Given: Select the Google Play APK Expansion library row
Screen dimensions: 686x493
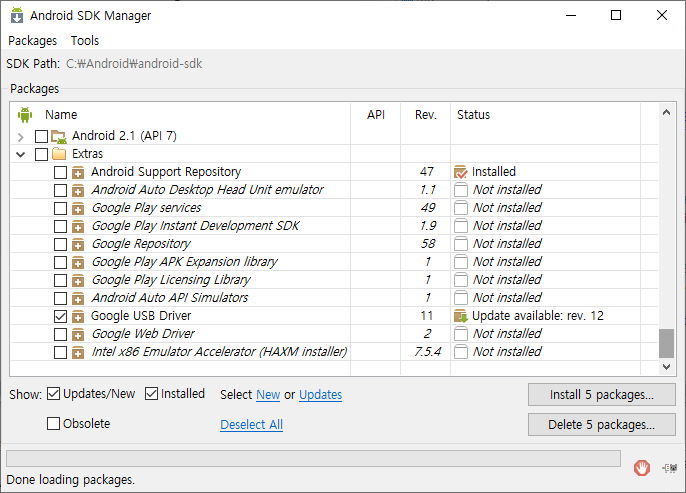Looking at the screenshot, I should click(334, 262).
